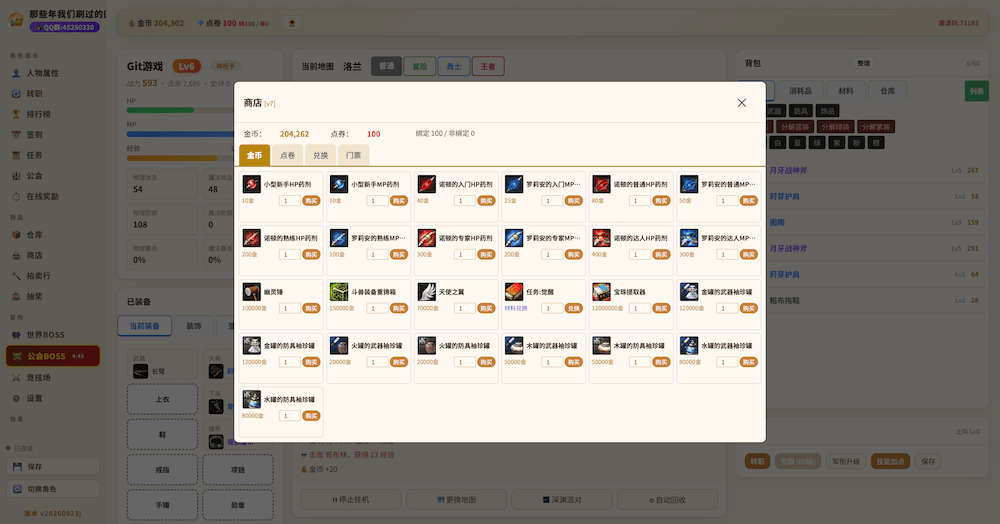
Task: Click the 任务:觉醒 book icon
Action: point(513,292)
